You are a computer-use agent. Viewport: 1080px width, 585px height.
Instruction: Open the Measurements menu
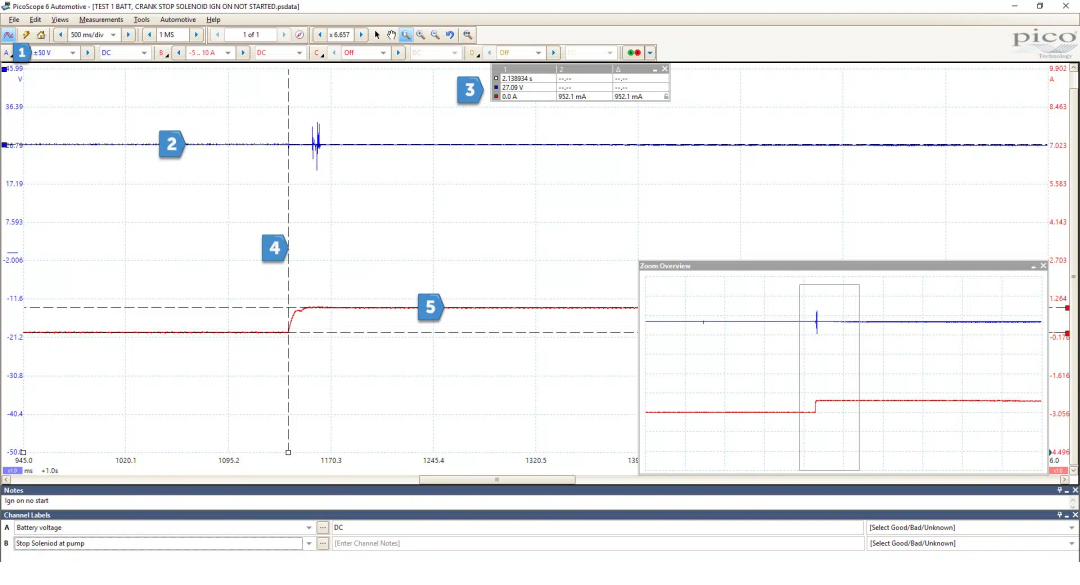(x=101, y=19)
